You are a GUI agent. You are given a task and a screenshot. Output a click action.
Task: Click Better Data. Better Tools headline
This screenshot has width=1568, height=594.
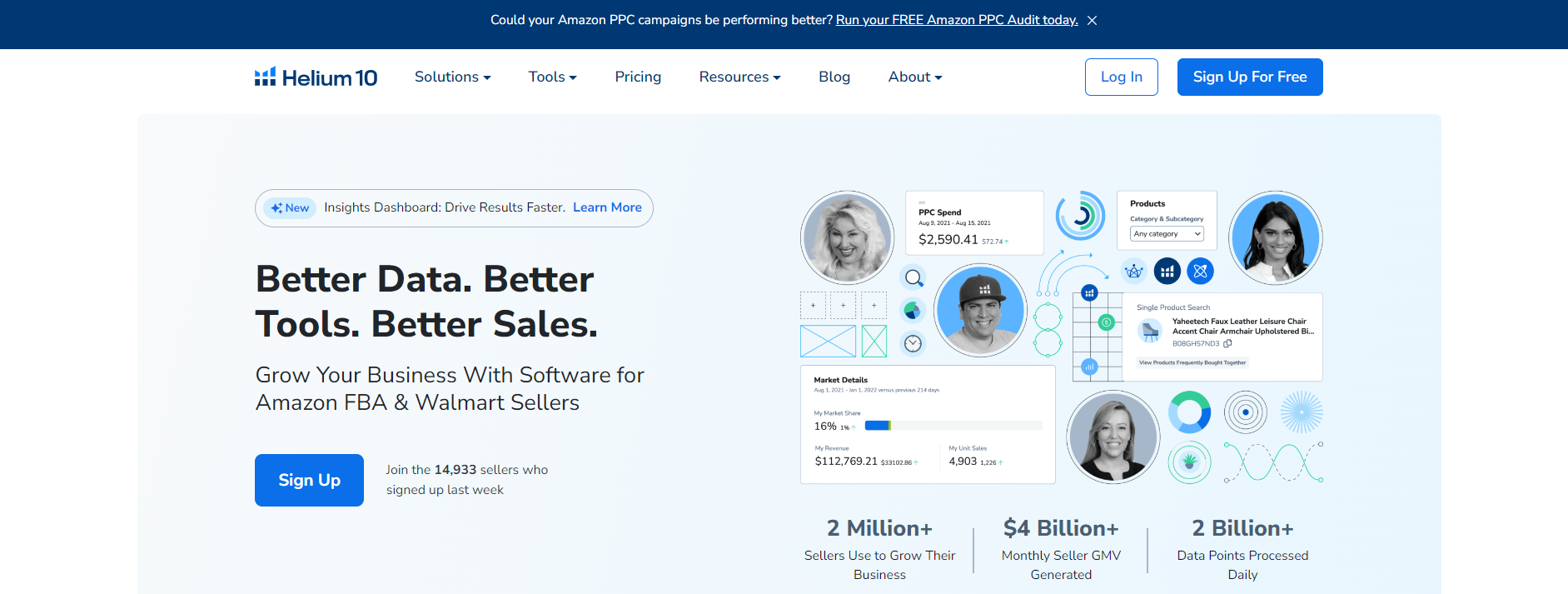[x=426, y=302]
